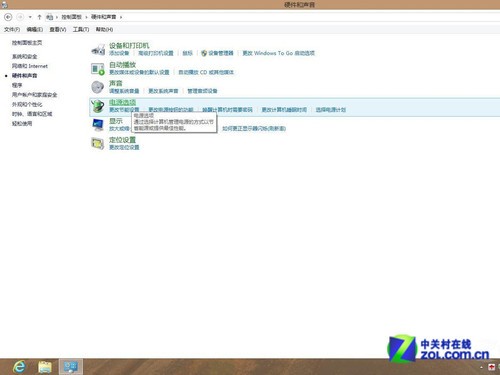Go up one folder level
Image resolution: width=500 pixels, height=375 pixels.
pos(39,17)
